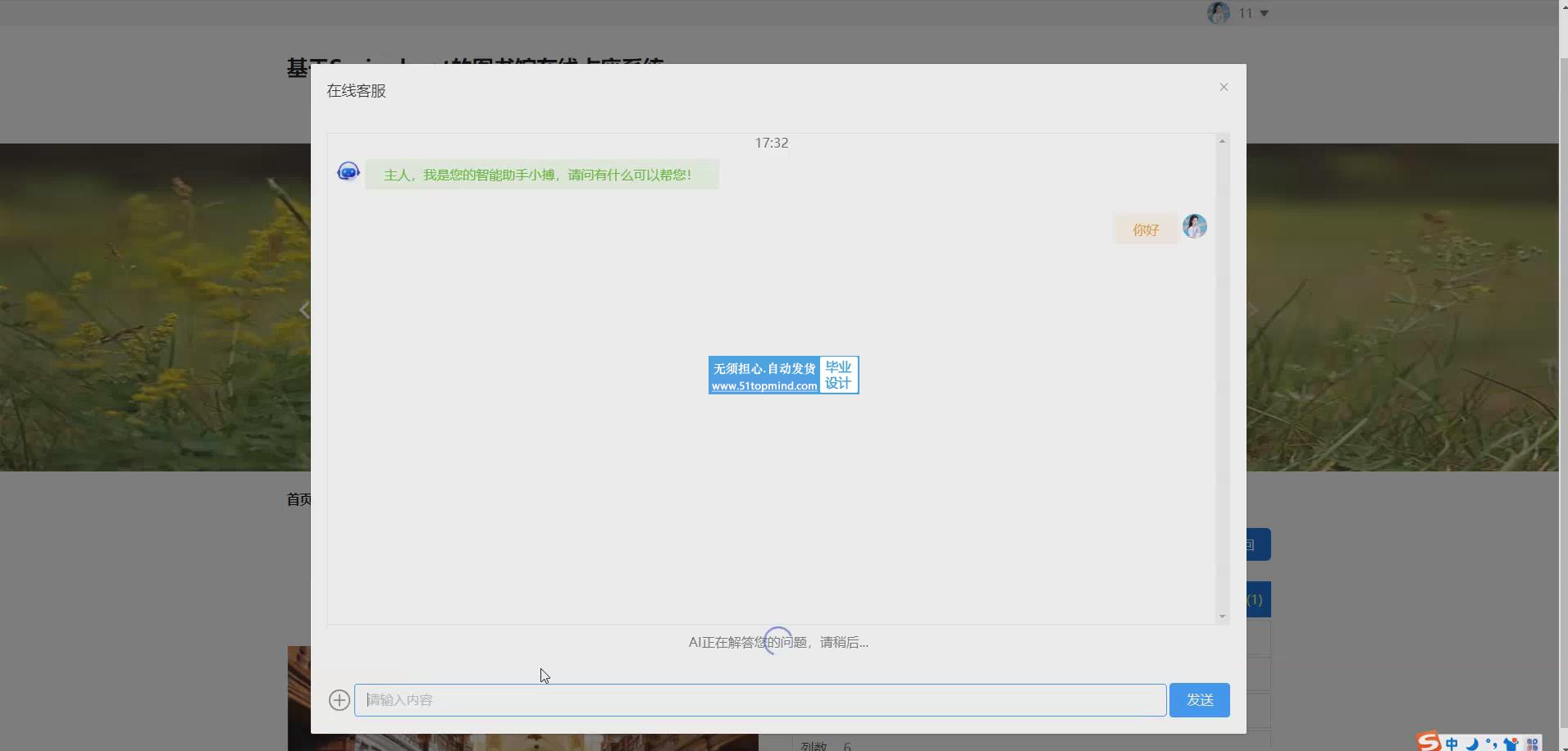Screen dimensions: 1568x751
Task: Click the plus attachment icon beside input
Action: click(339, 700)
